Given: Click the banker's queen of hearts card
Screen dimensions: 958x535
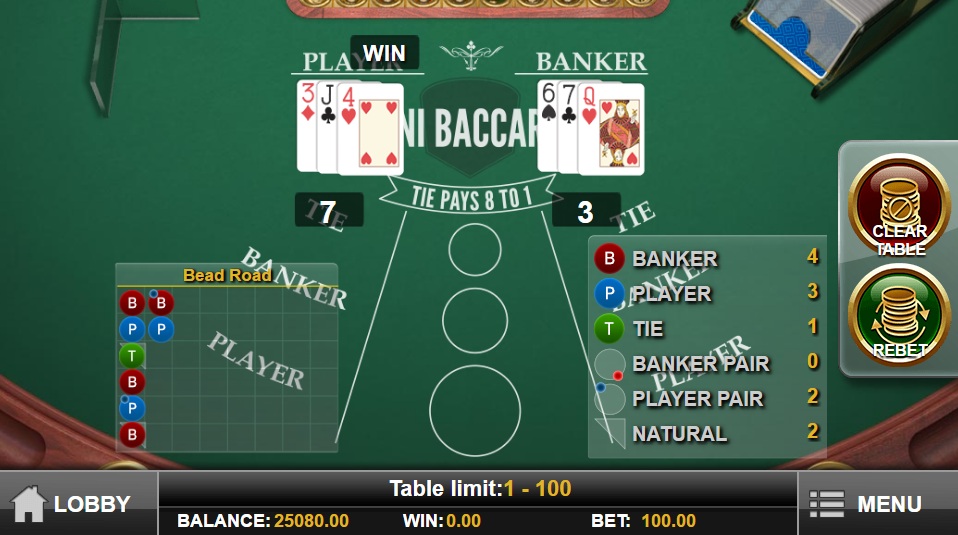Looking at the screenshot, I should point(611,128).
